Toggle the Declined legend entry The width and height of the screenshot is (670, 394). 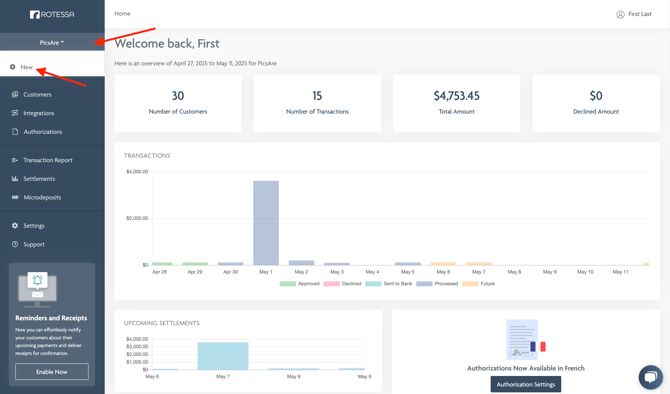tap(343, 284)
